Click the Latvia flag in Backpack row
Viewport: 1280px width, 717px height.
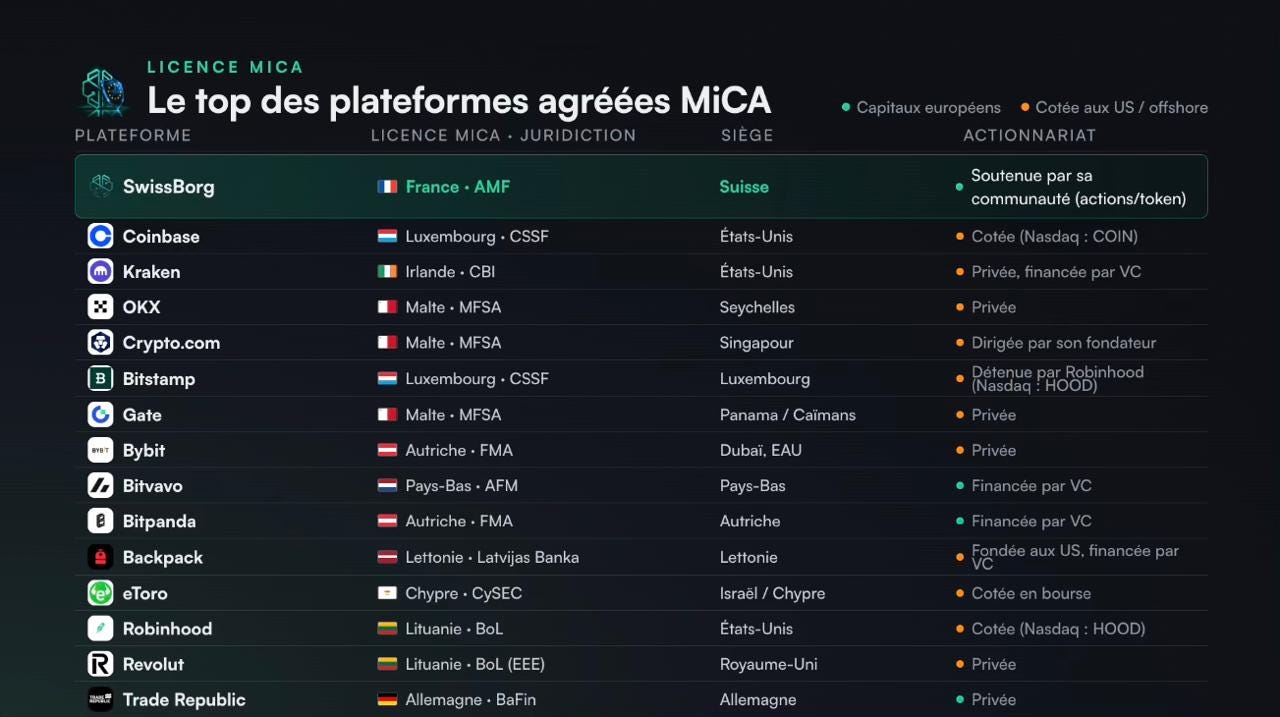point(387,557)
